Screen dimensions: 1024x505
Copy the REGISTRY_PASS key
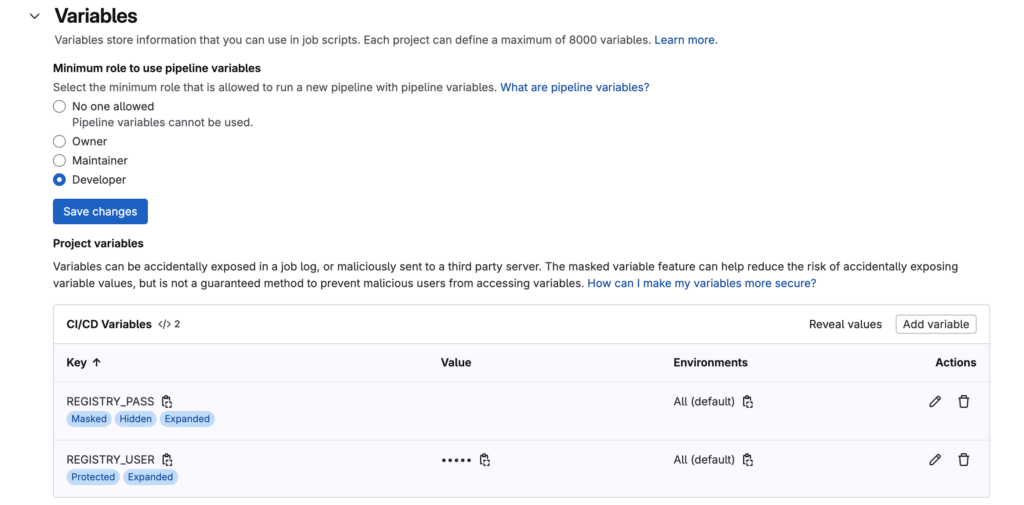tap(167, 402)
